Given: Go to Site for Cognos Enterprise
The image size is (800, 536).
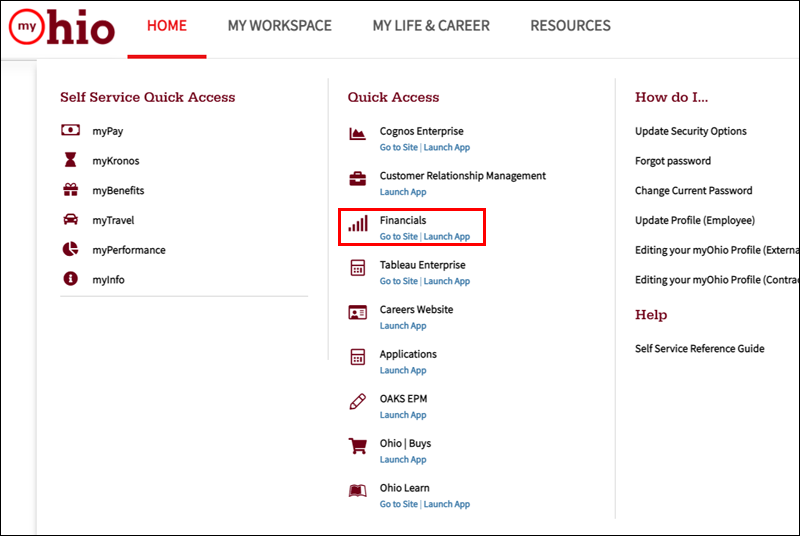Looking at the screenshot, I should [x=398, y=147].
